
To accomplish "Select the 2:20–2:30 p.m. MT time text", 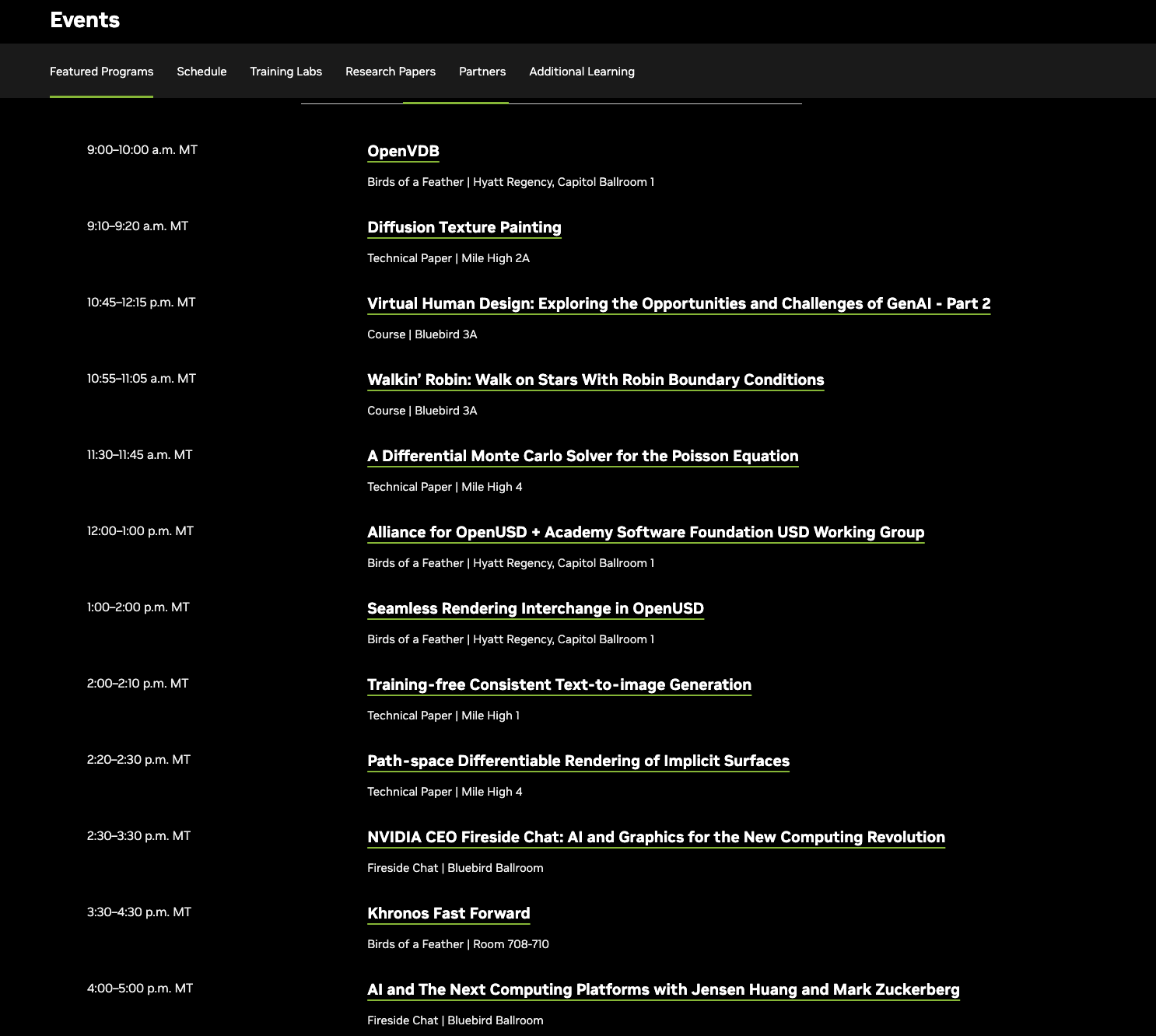I will tap(138, 760).
